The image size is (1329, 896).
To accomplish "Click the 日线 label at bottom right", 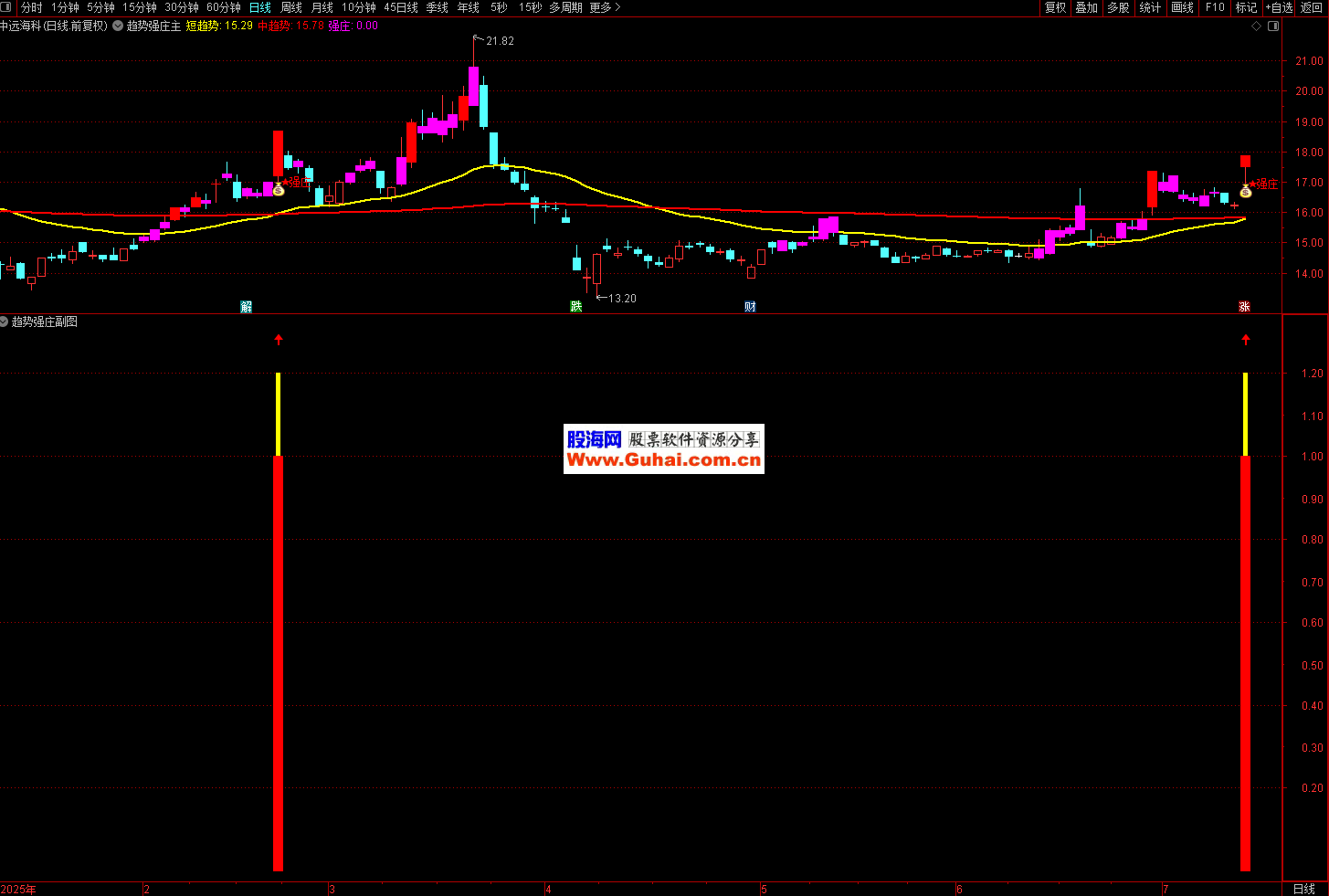I will click(1304, 889).
